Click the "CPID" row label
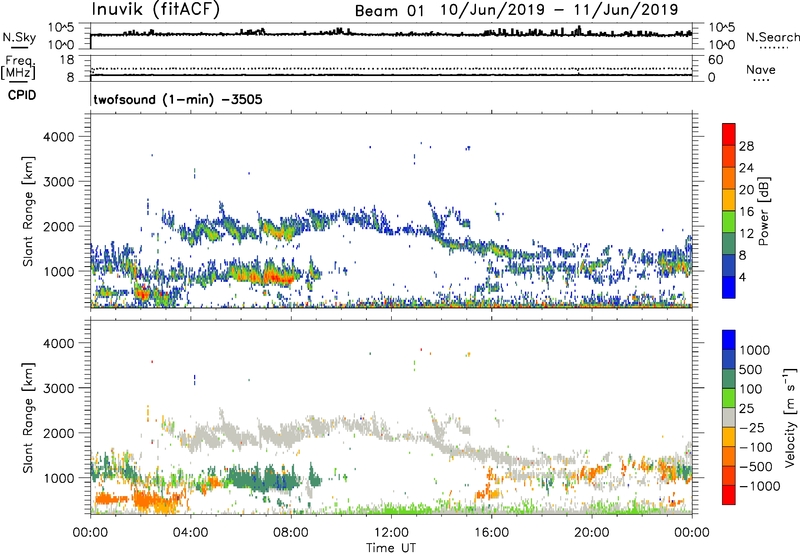Screen dimensions: 800x554 21,95
